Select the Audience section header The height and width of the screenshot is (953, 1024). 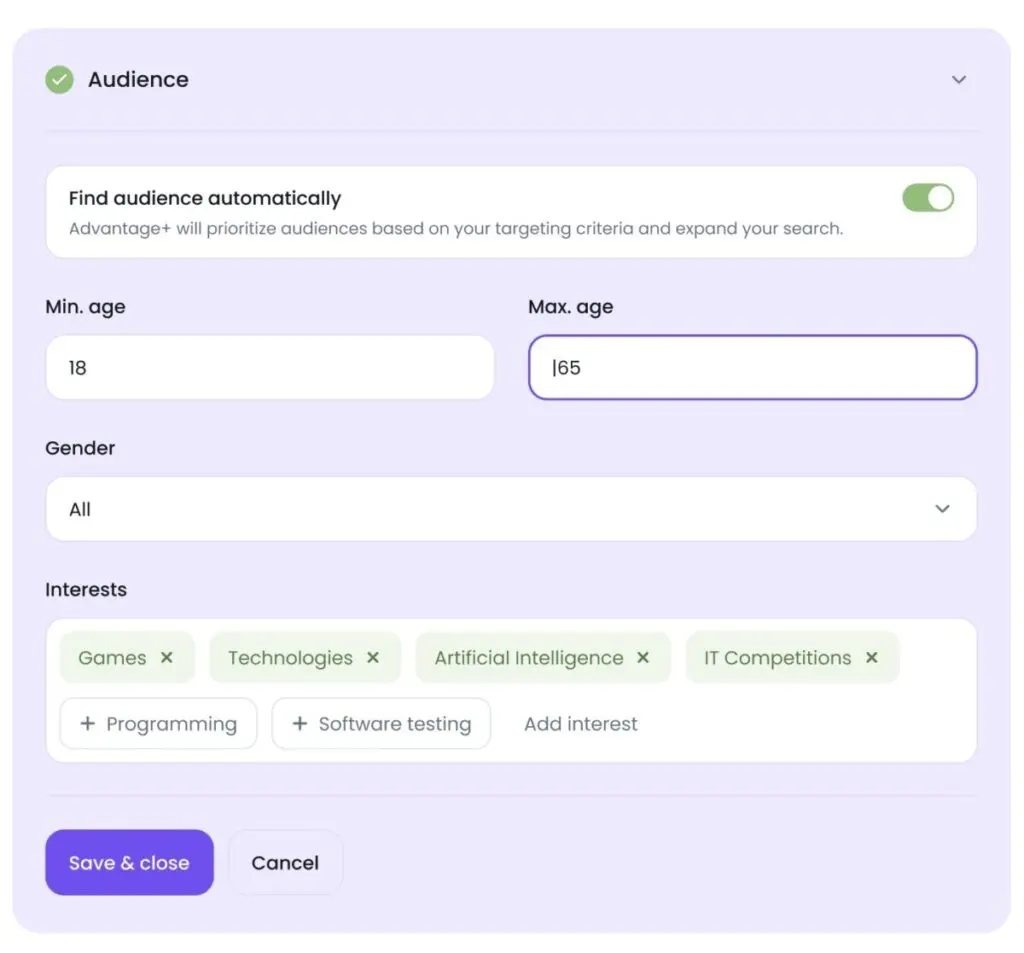[x=138, y=79]
